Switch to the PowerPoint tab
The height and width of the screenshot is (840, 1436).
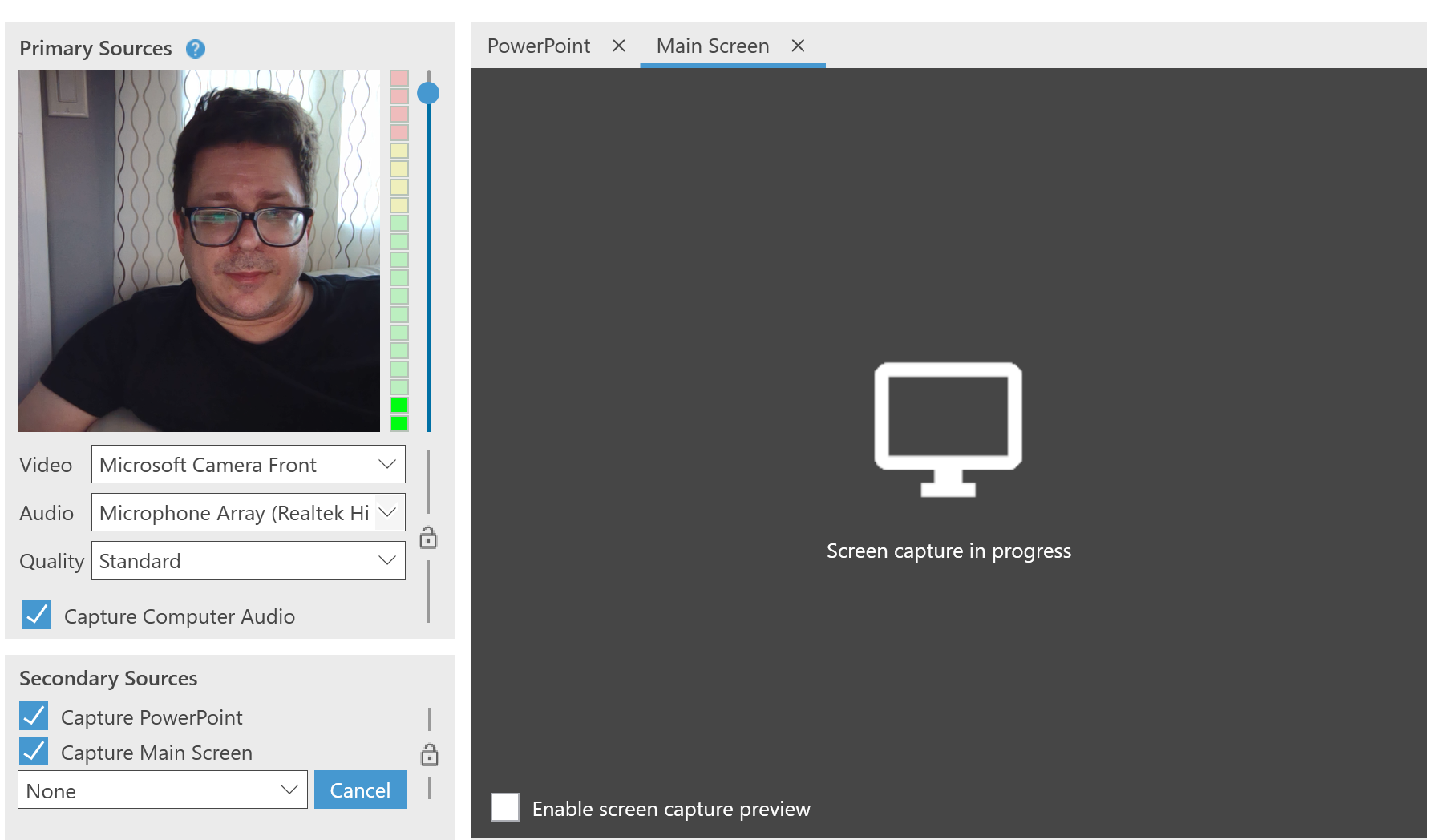[x=539, y=46]
